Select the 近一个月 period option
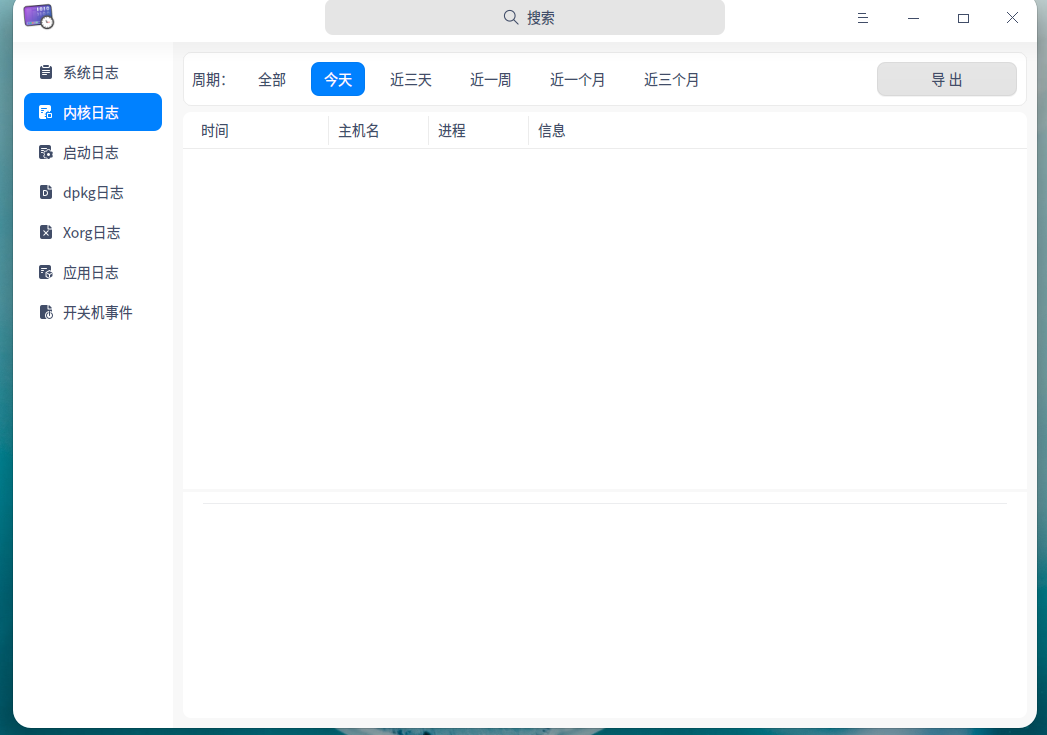 577,79
